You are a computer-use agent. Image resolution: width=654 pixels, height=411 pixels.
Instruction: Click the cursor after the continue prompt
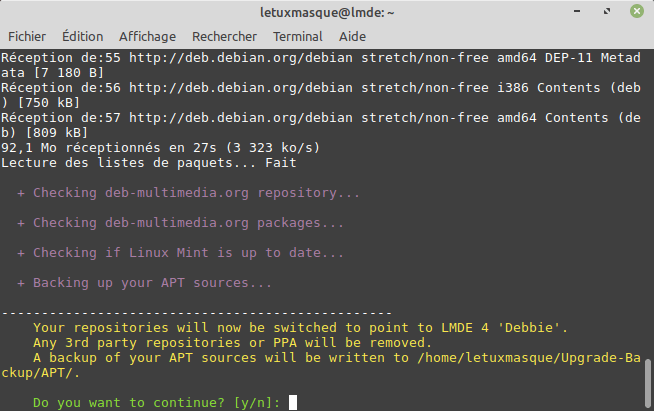point(292,403)
